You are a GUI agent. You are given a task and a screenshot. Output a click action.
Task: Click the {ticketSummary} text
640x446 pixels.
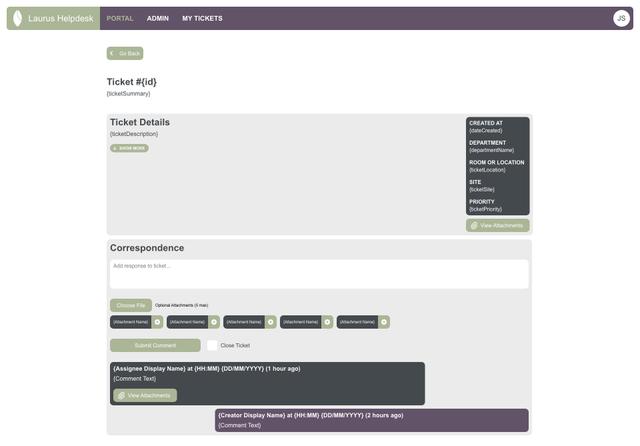pos(129,94)
